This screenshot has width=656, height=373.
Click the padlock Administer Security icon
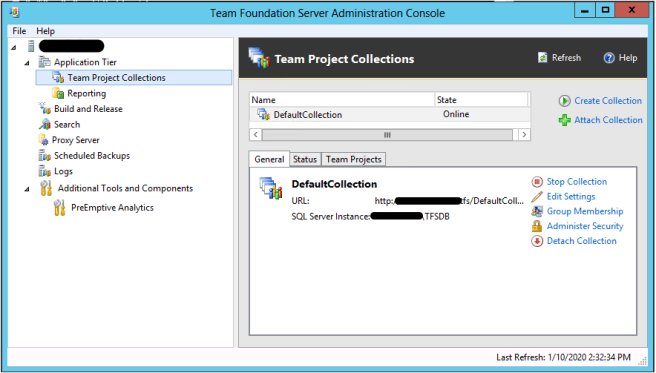[537, 226]
